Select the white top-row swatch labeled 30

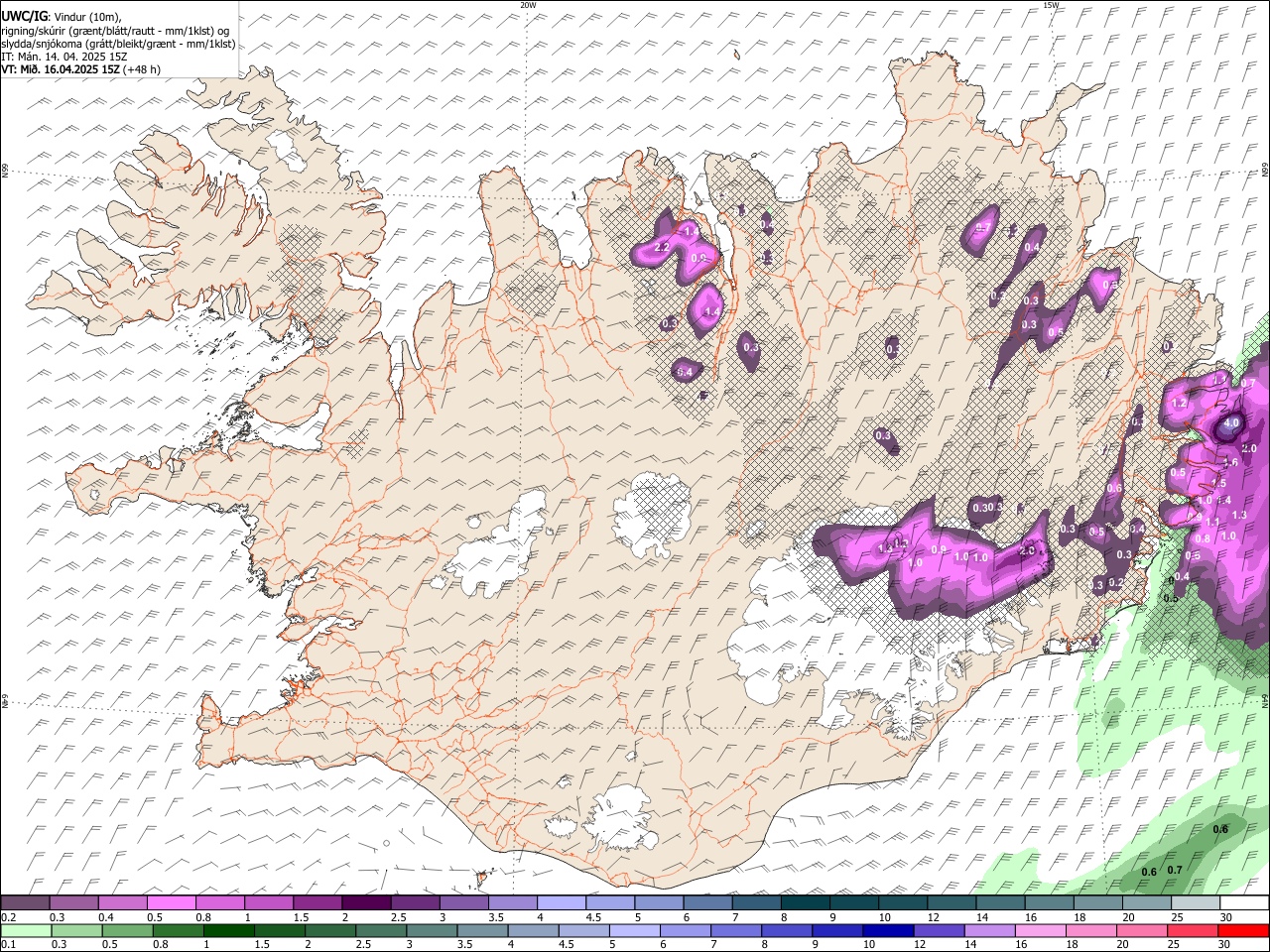(1244, 903)
